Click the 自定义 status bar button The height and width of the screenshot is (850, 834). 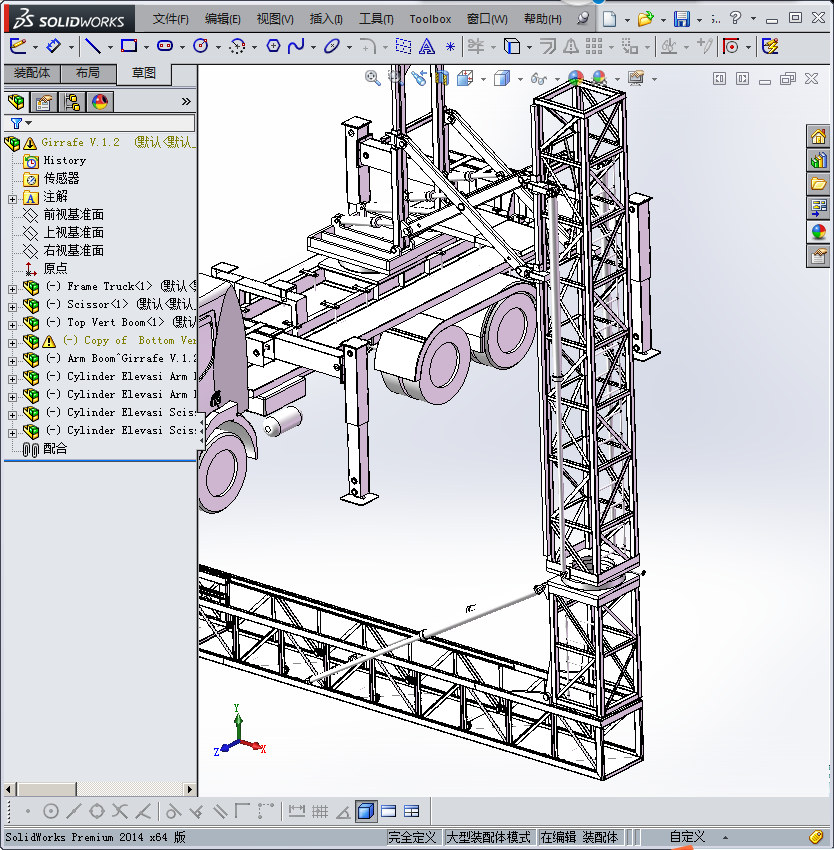(x=687, y=837)
